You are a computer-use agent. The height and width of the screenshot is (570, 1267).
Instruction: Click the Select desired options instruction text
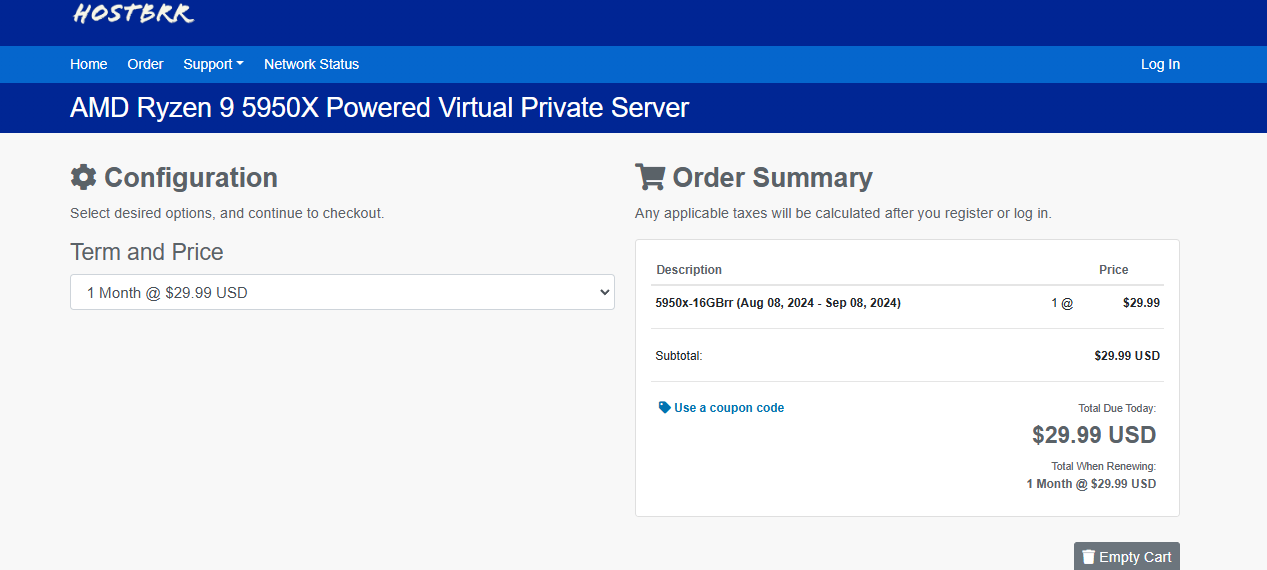[x=227, y=213]
